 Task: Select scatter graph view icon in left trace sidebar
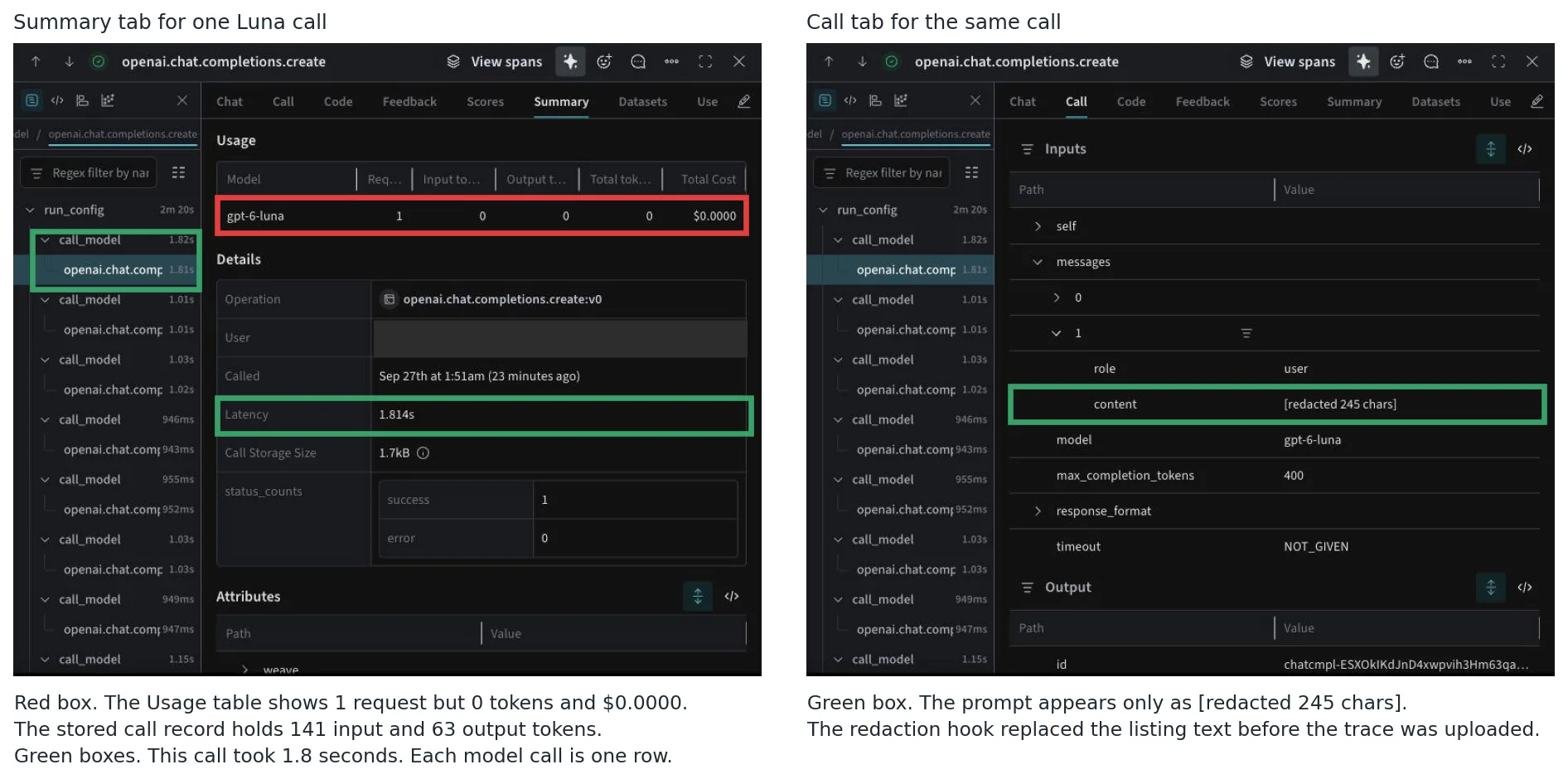pos(108,100)
